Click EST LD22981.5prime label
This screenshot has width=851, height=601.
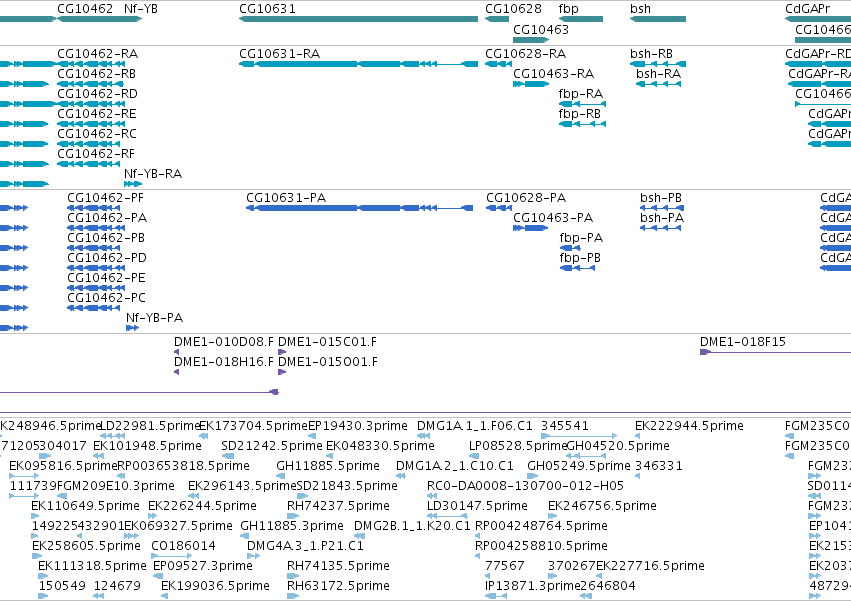click(151, 426)
